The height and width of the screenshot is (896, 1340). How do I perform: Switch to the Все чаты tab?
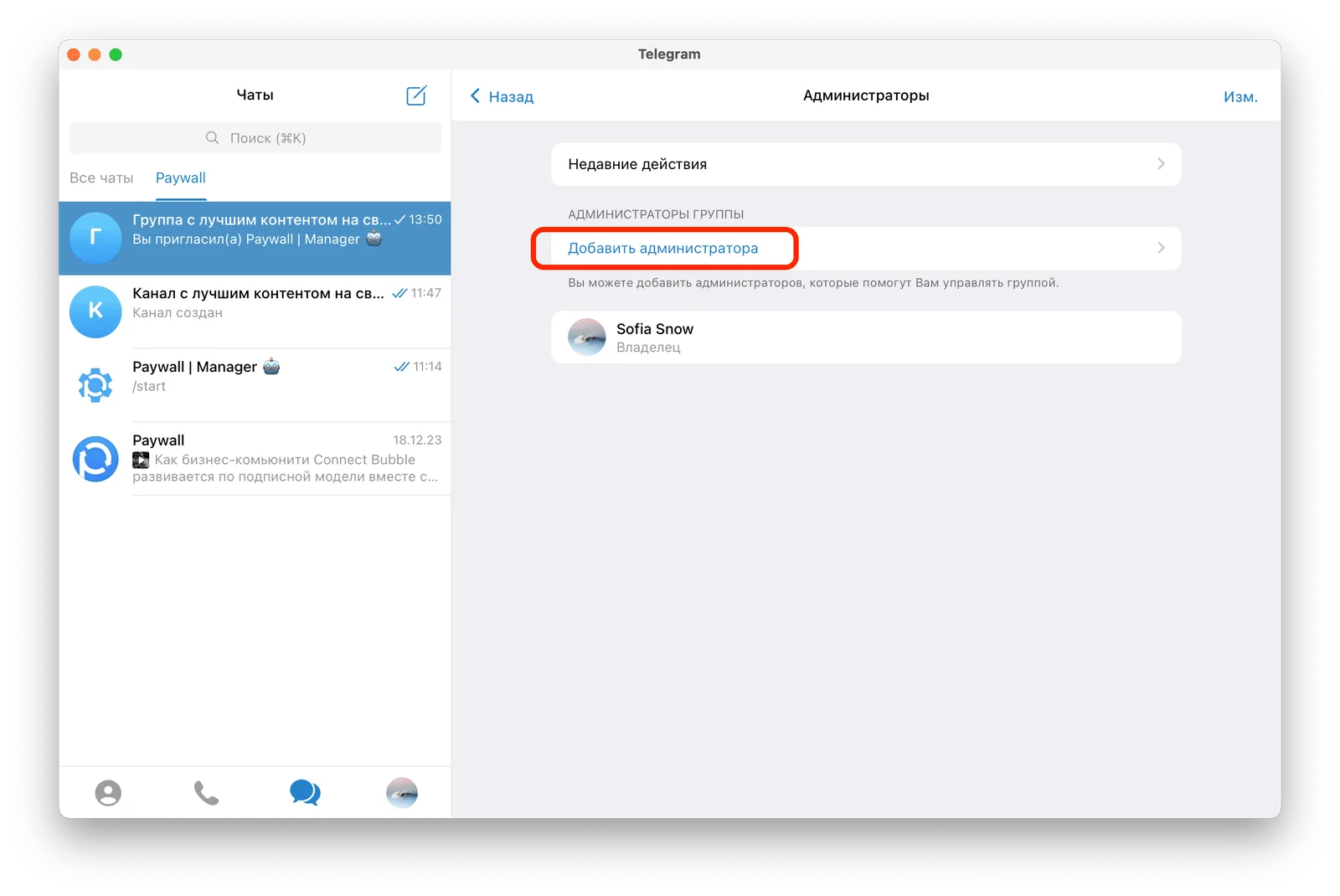pyautogui.click(x=101, y=178)
